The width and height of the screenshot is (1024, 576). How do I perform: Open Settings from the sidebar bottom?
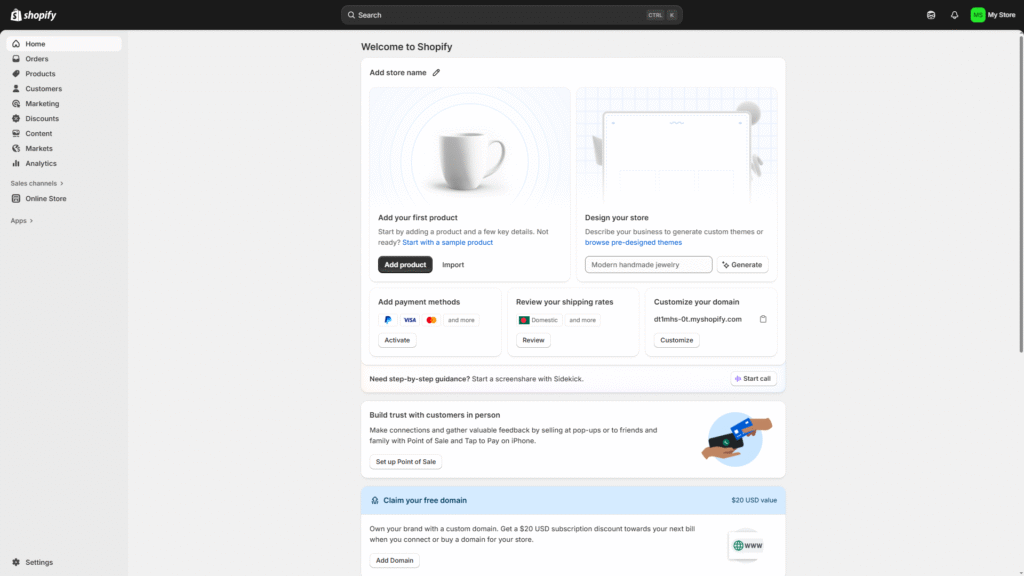tap(39, 562)
